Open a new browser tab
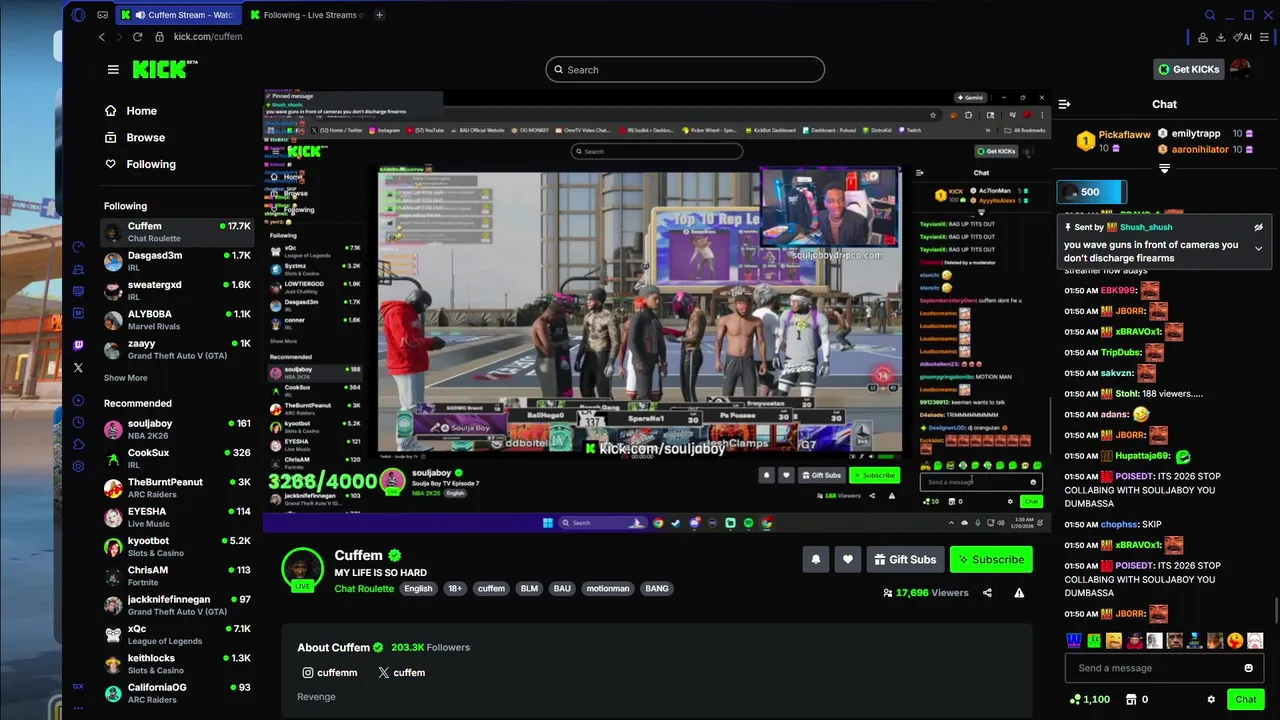The width and height of the screenshot is (1280, 720). coord(379,15)
